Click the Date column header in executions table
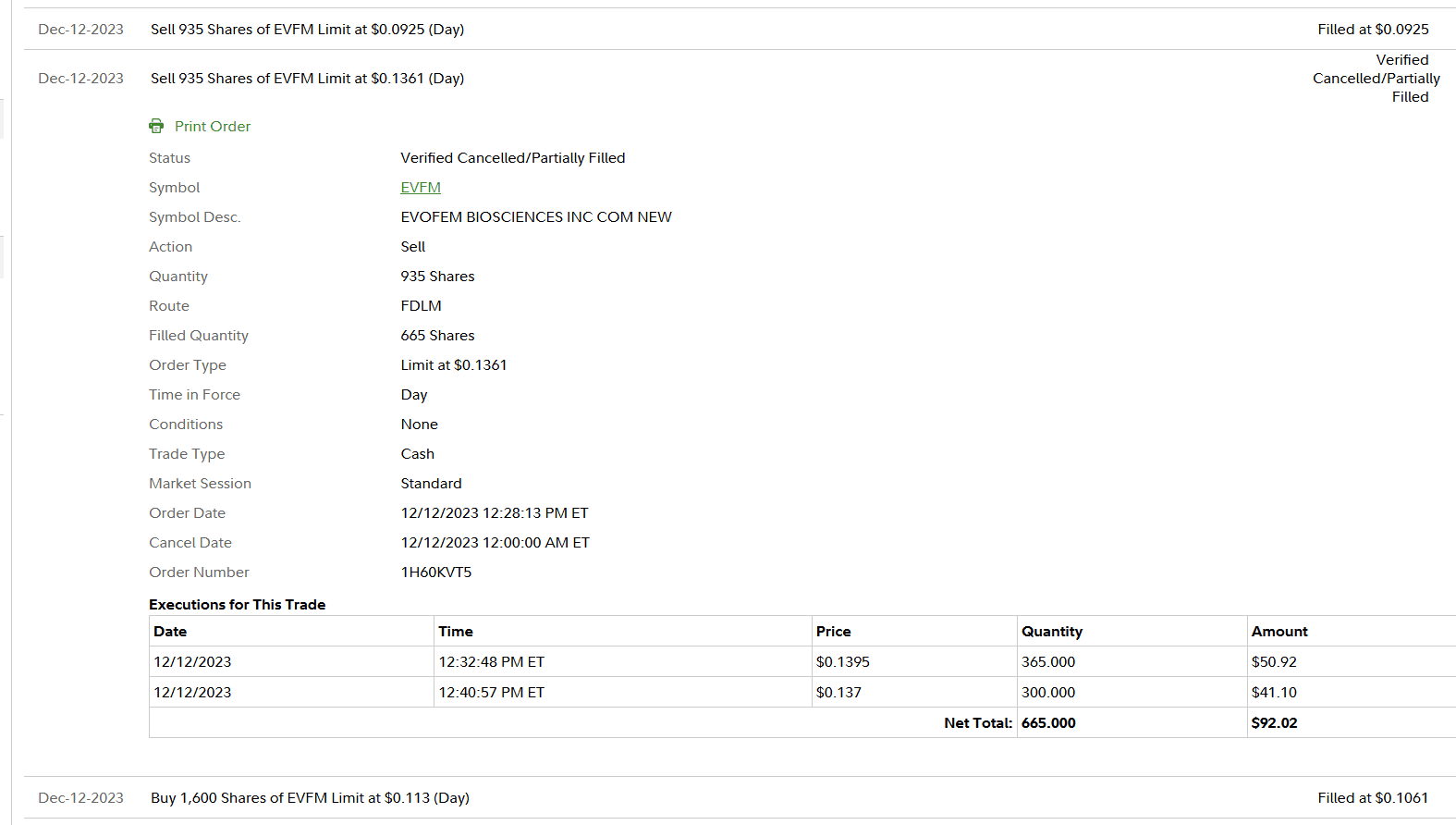Image resolution: width=1456 pixels, height=825 pixels. tap(170, 631)
